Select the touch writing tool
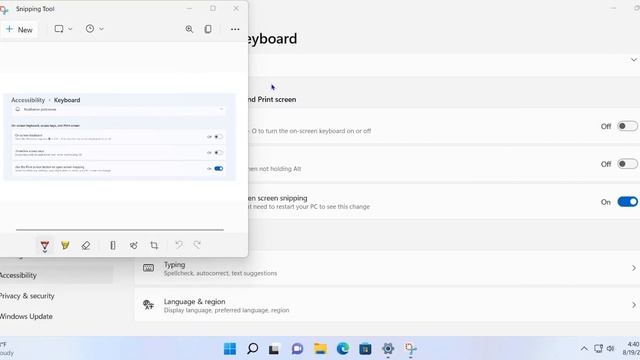This screenshot has height=360, width=640. tap(133, 245)
